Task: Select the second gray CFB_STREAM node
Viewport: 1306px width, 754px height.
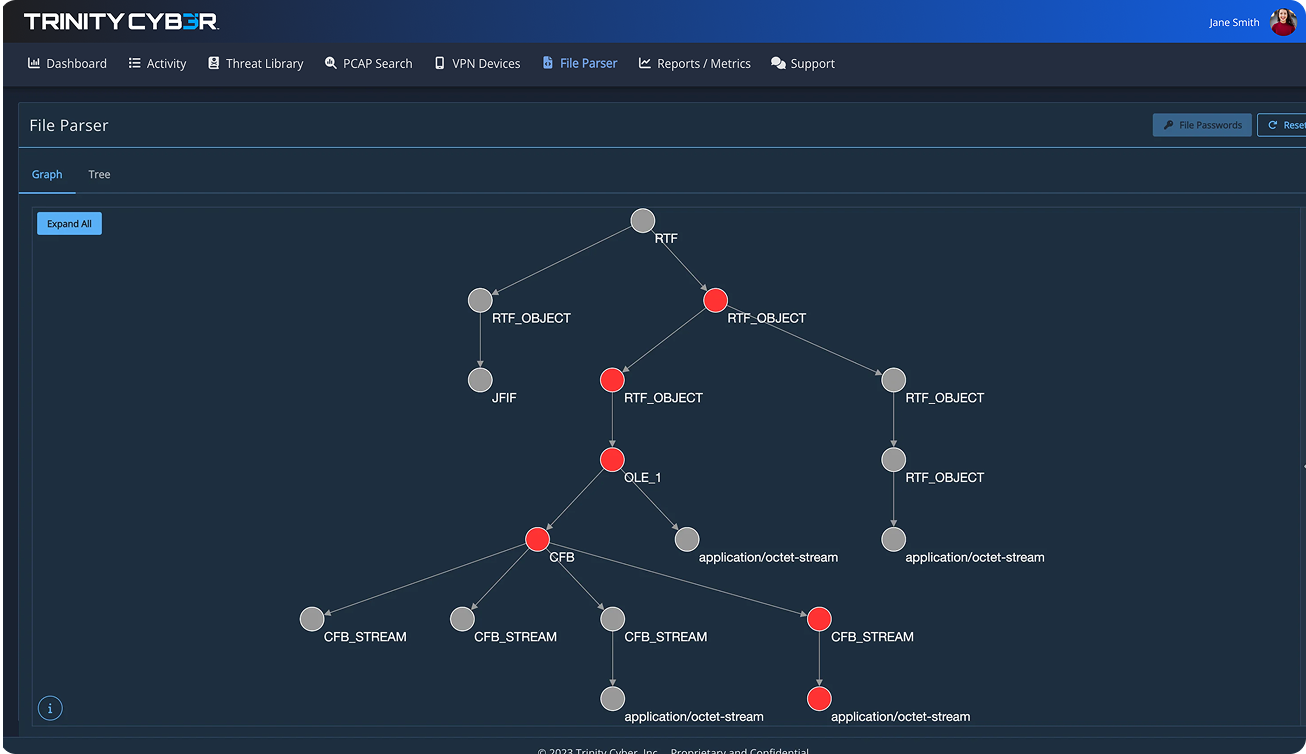Action: [462, 619]
